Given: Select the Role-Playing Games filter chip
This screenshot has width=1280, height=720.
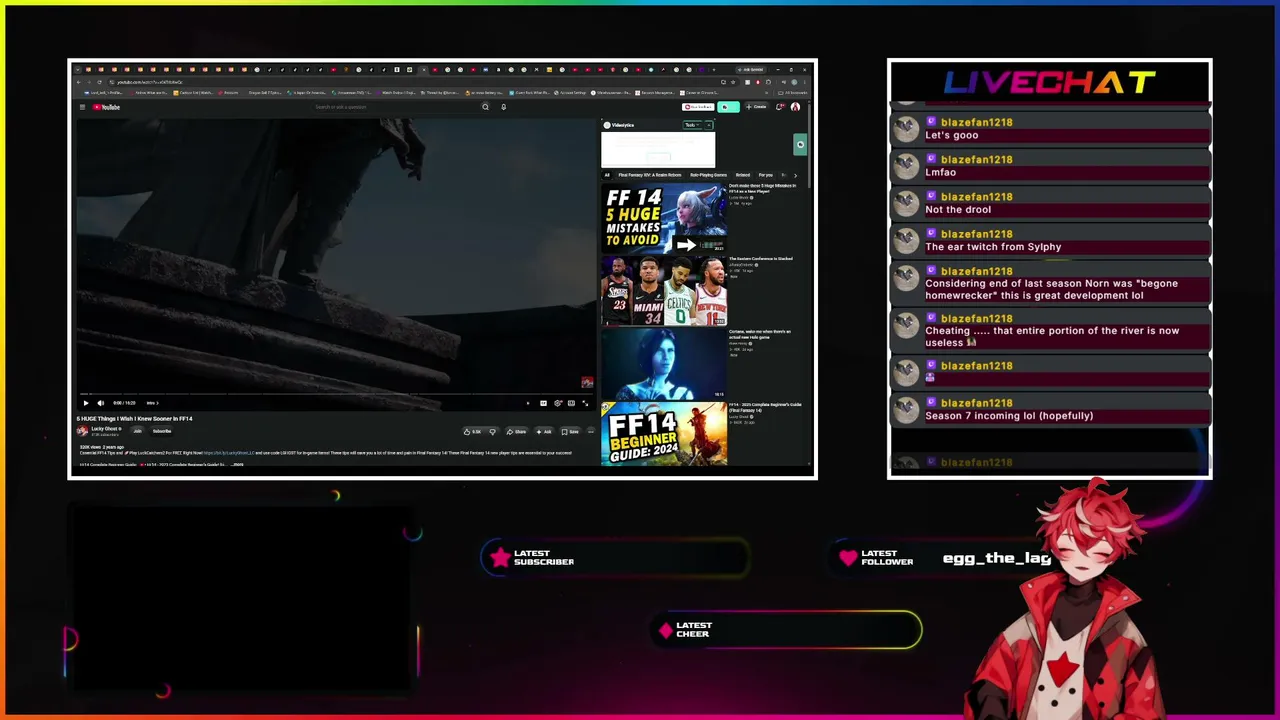Looking at the screenshot, I should [x=708, y=175].
